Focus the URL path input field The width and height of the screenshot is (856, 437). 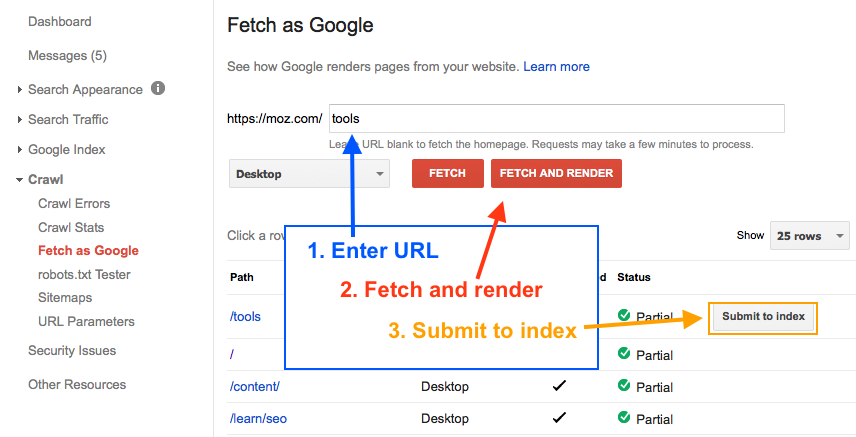556,118
